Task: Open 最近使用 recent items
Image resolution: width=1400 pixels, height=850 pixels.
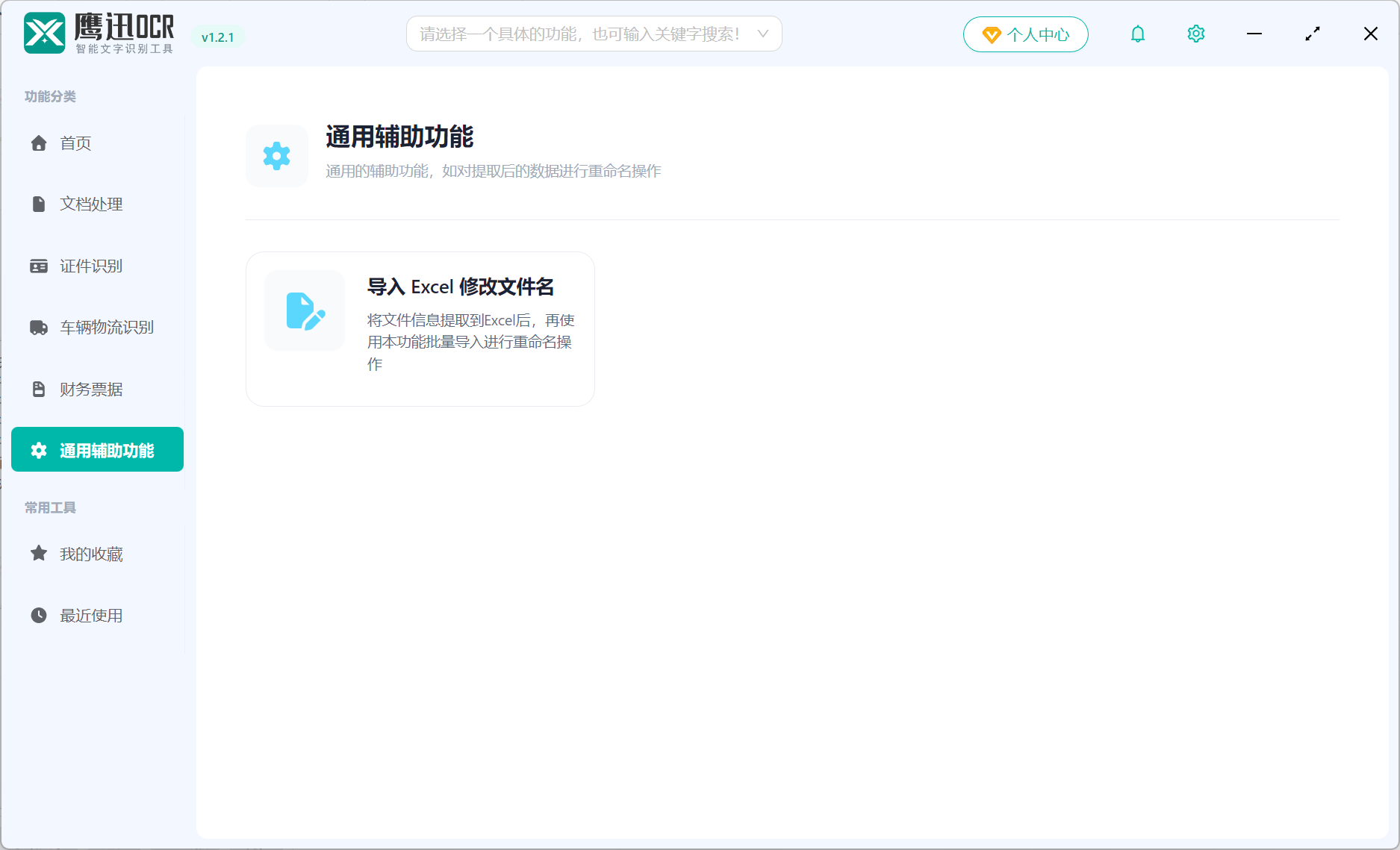Action: point(97,616)
